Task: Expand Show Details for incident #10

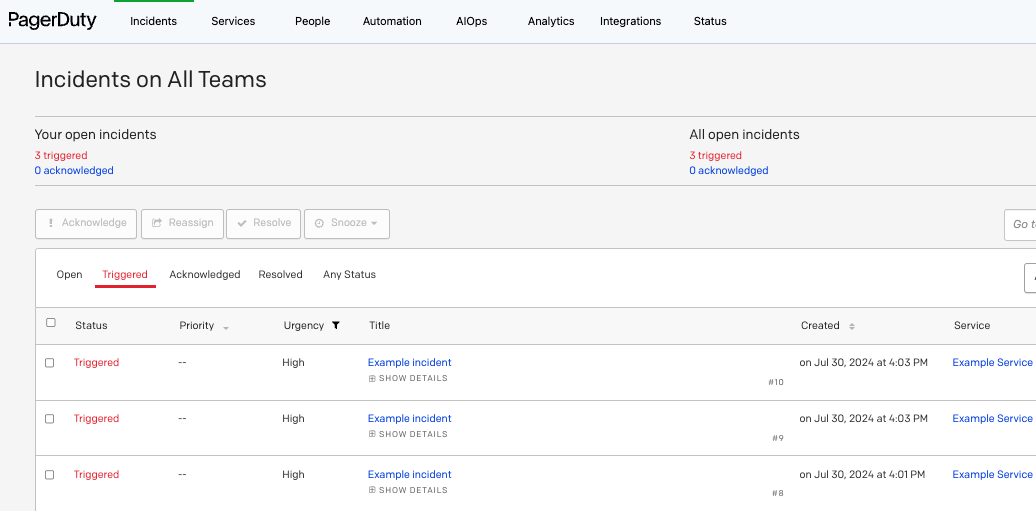Action: coord(408,379)
